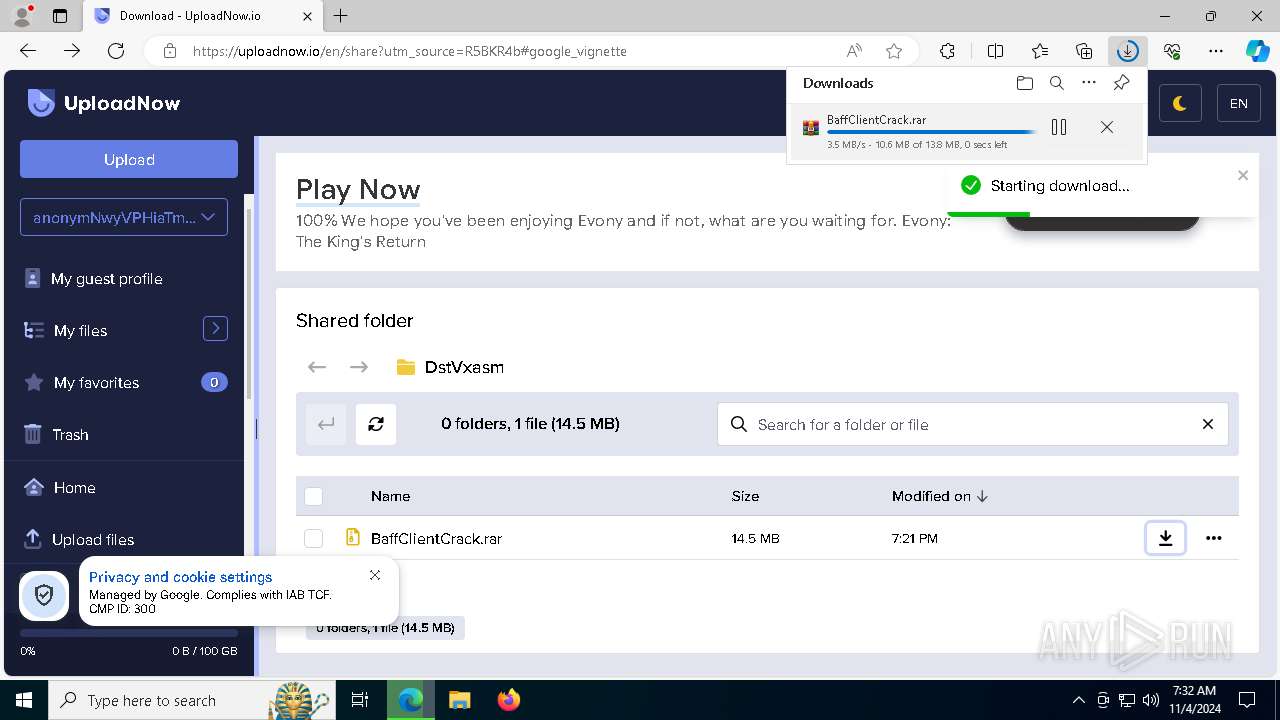Open more options in Downloads panel
The height and width of the screenshot is (720, 1280).
(x=1089, y=83)
